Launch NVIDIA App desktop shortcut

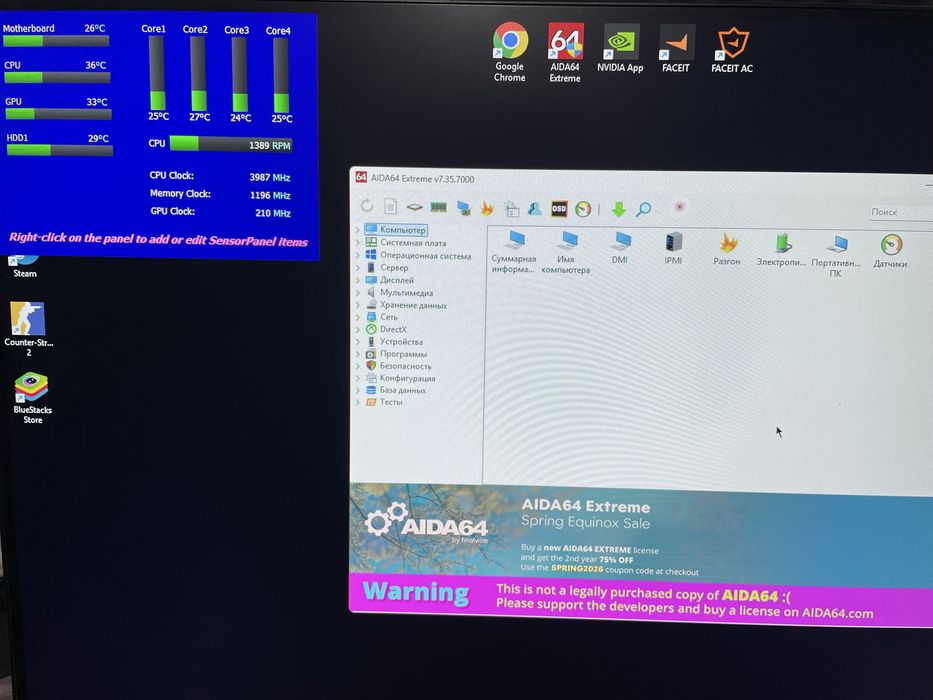click(621, 49)
